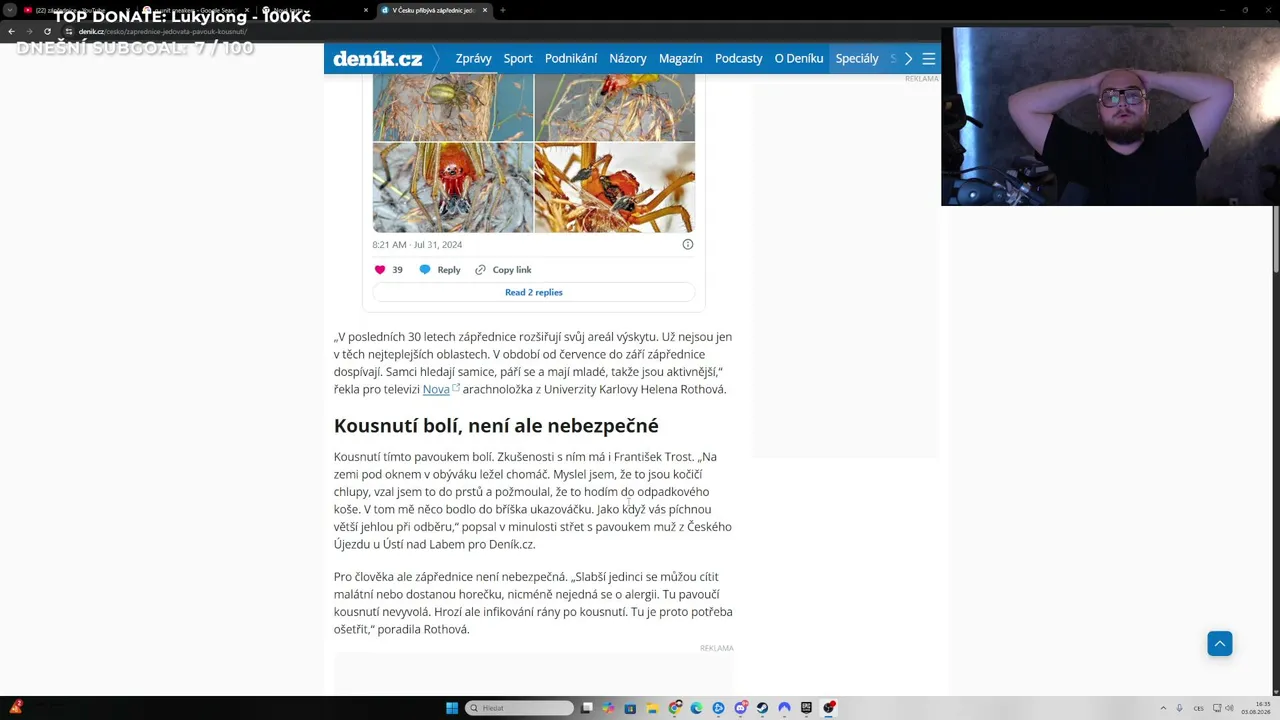The width and height of the screenshot is (1280, 720).
Task: Open the bottom-right orange spider photo
Action: tap(615, 188)
